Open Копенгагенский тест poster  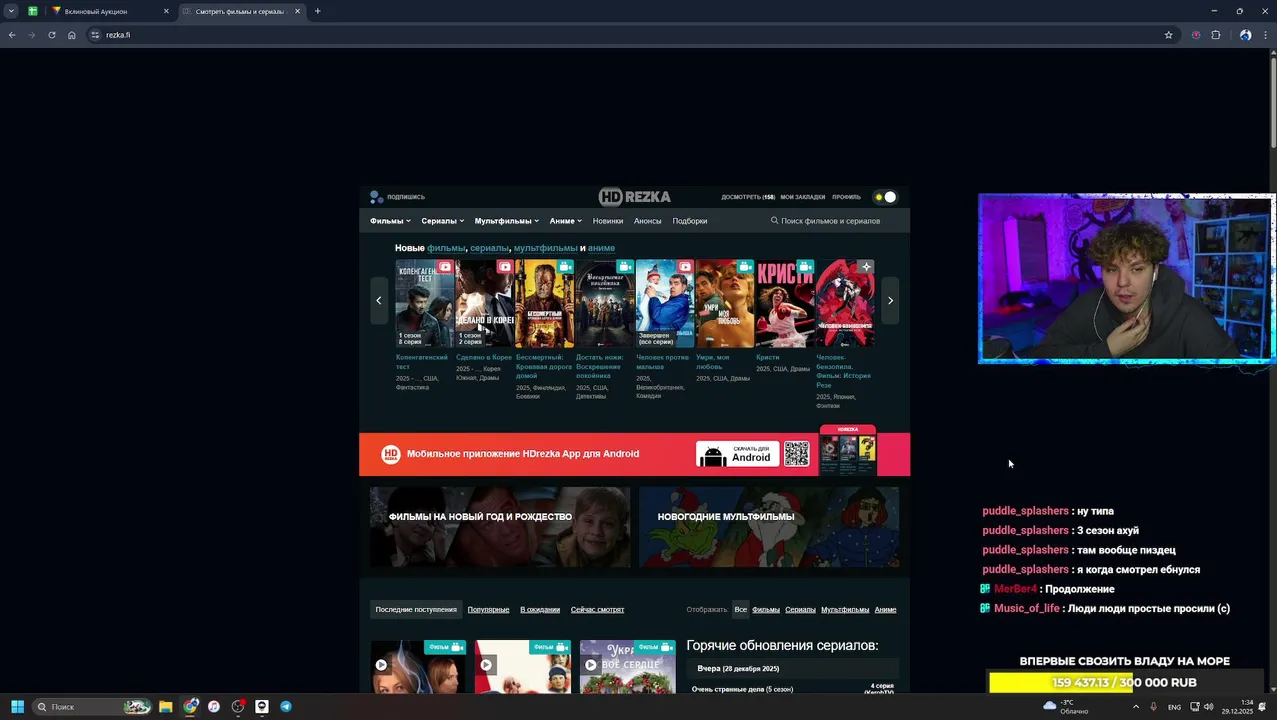425,303
